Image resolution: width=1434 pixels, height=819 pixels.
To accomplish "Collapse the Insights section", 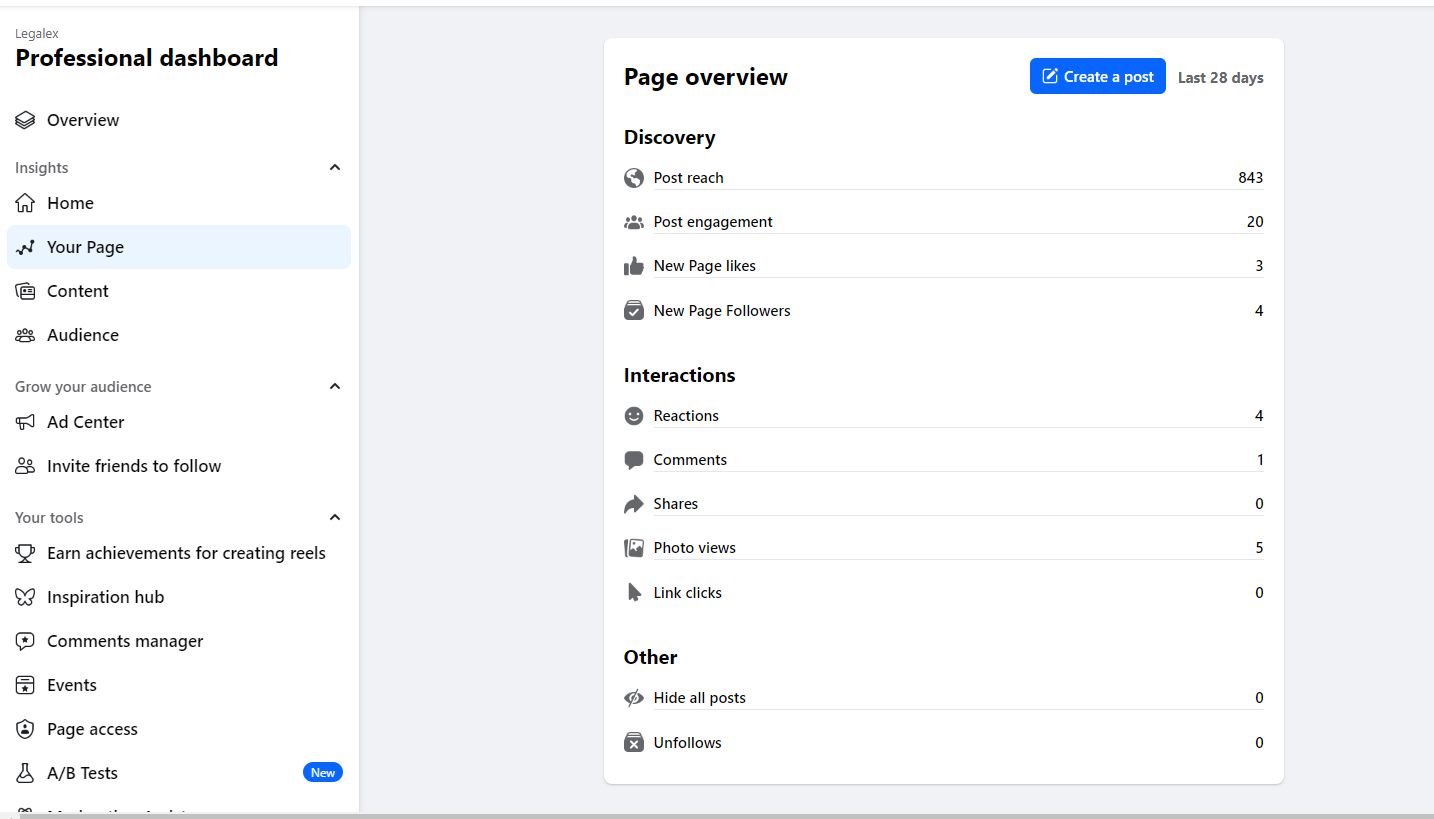I will (x=335, y=168).
